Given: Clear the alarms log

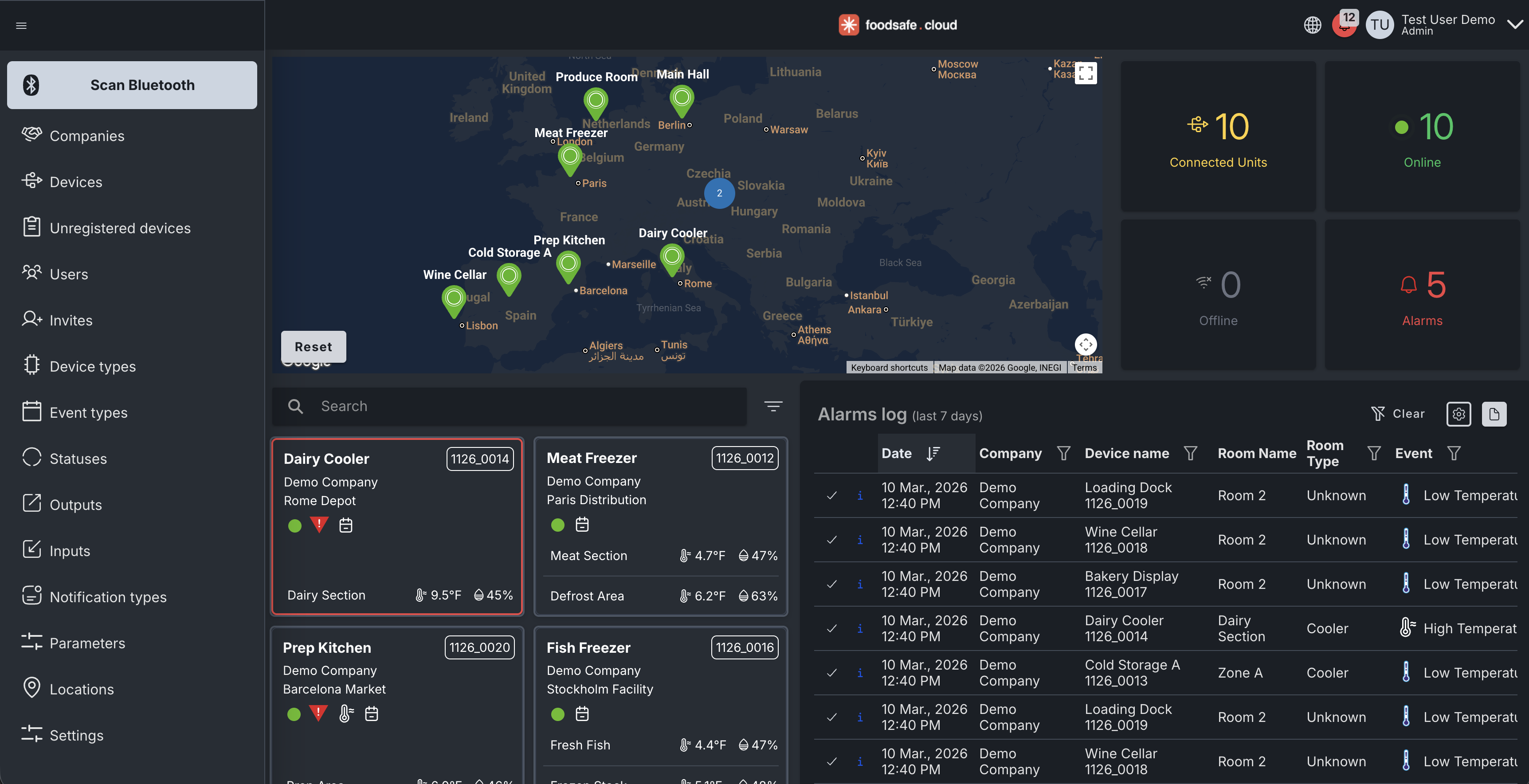Looking at the screenshot, I should (x=1399, y=414).
